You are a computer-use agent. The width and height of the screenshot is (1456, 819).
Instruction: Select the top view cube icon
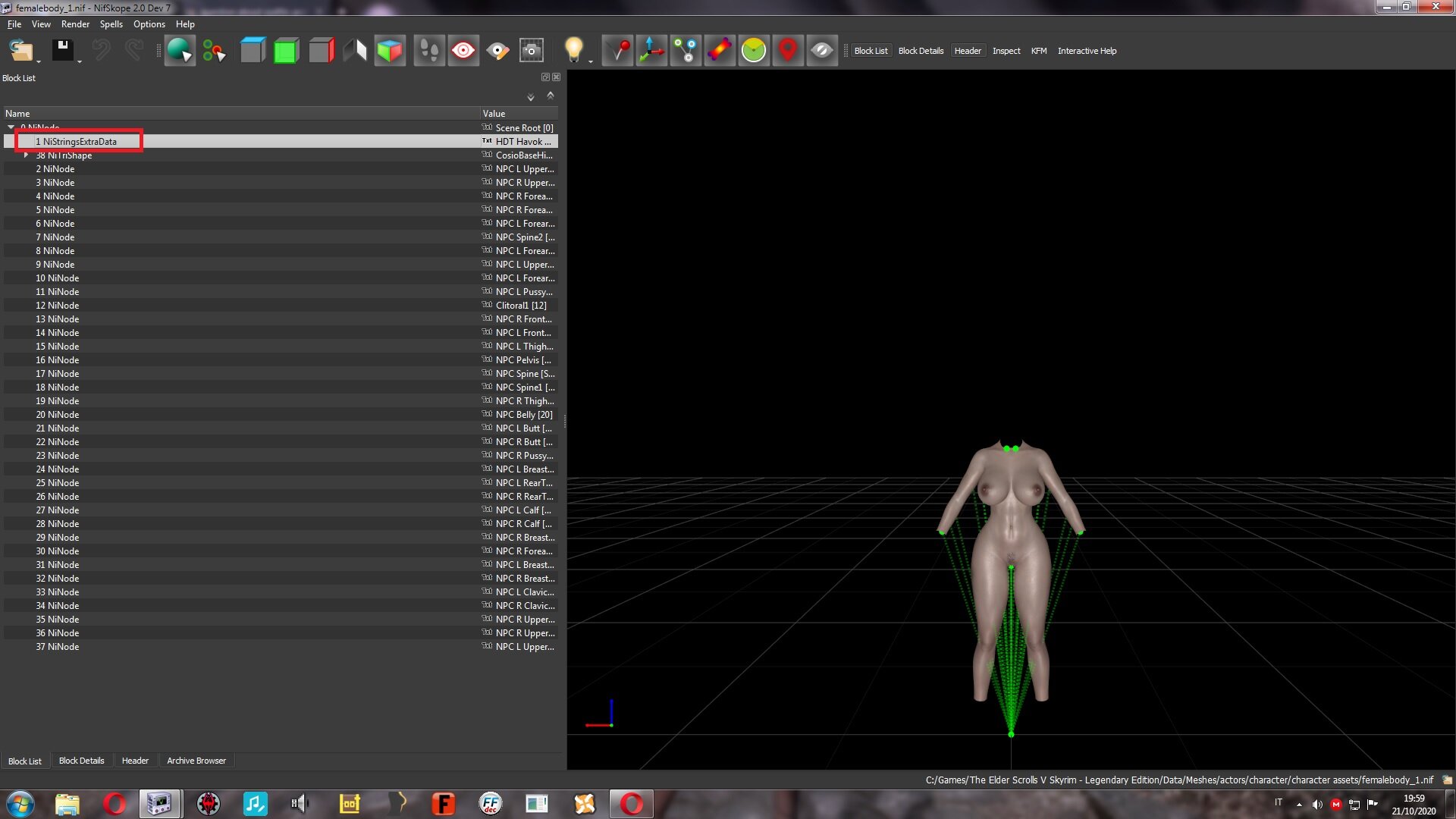point(253,51)
